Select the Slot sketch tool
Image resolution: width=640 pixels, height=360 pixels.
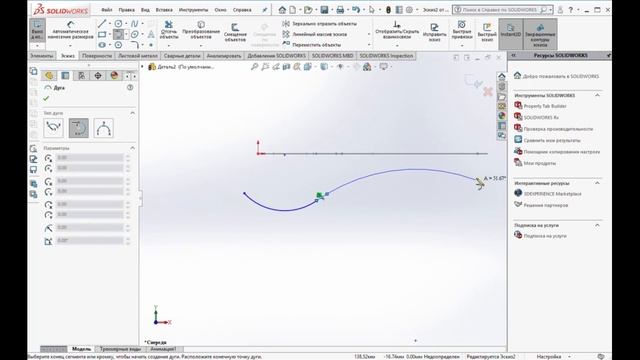point(102,44)
